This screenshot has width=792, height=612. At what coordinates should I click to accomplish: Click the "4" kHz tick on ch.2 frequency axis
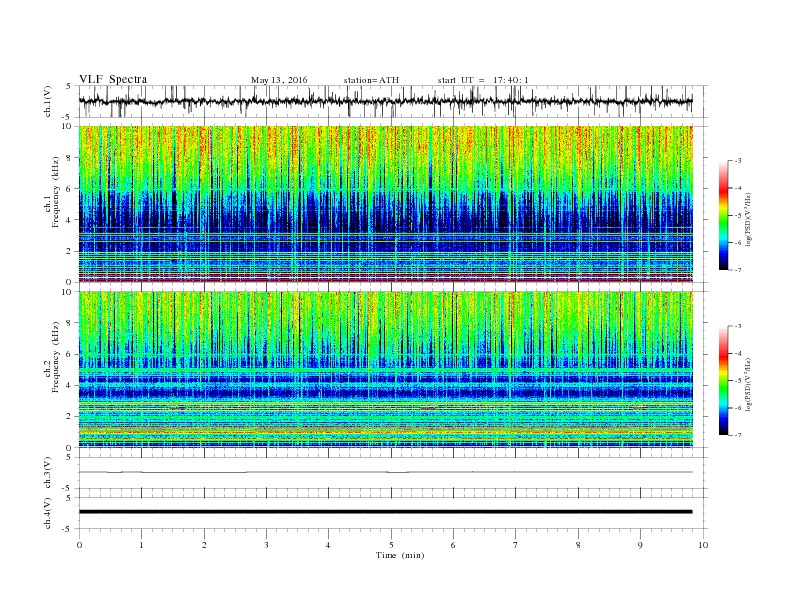coord(69,385)
